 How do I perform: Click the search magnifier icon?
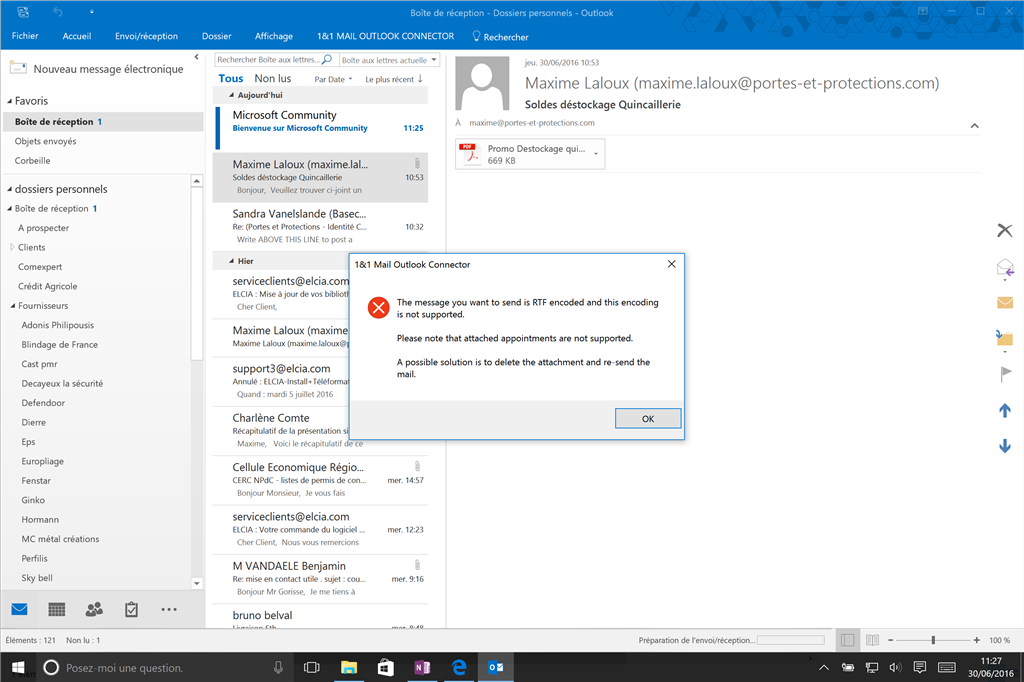pos(327,59)
